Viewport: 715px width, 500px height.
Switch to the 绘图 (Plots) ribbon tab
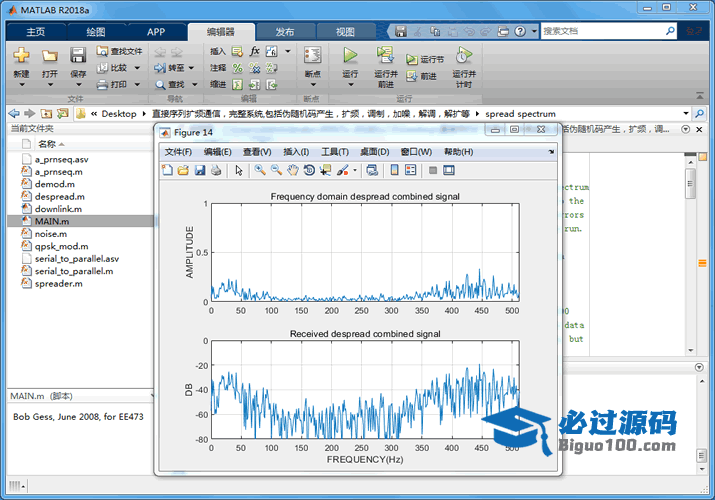click(x=95, y=31)
